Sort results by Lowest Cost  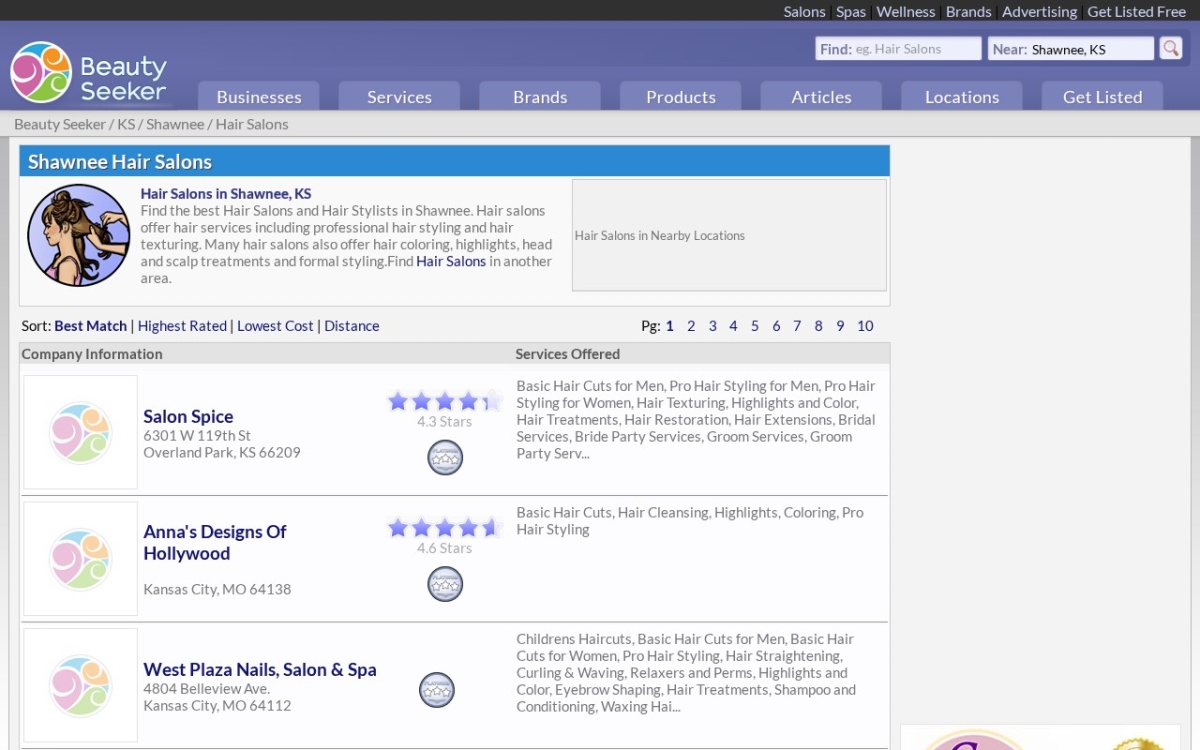point(275,326)
